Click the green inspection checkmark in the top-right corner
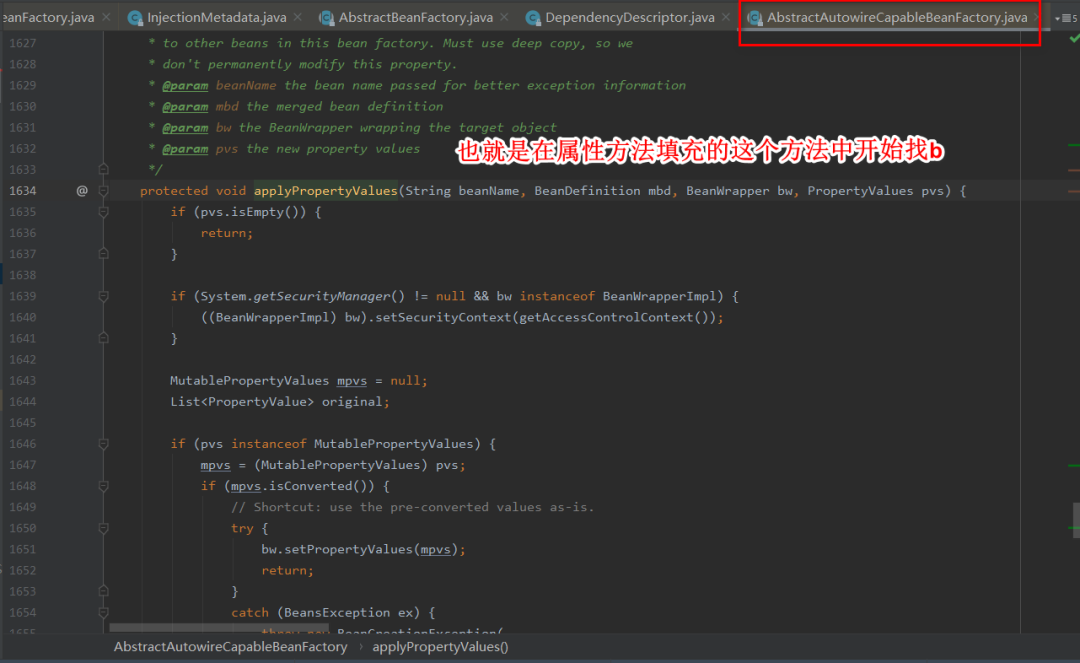Screen dimensions: 1080x663 pyautogui.click(x=1073, y=40)
